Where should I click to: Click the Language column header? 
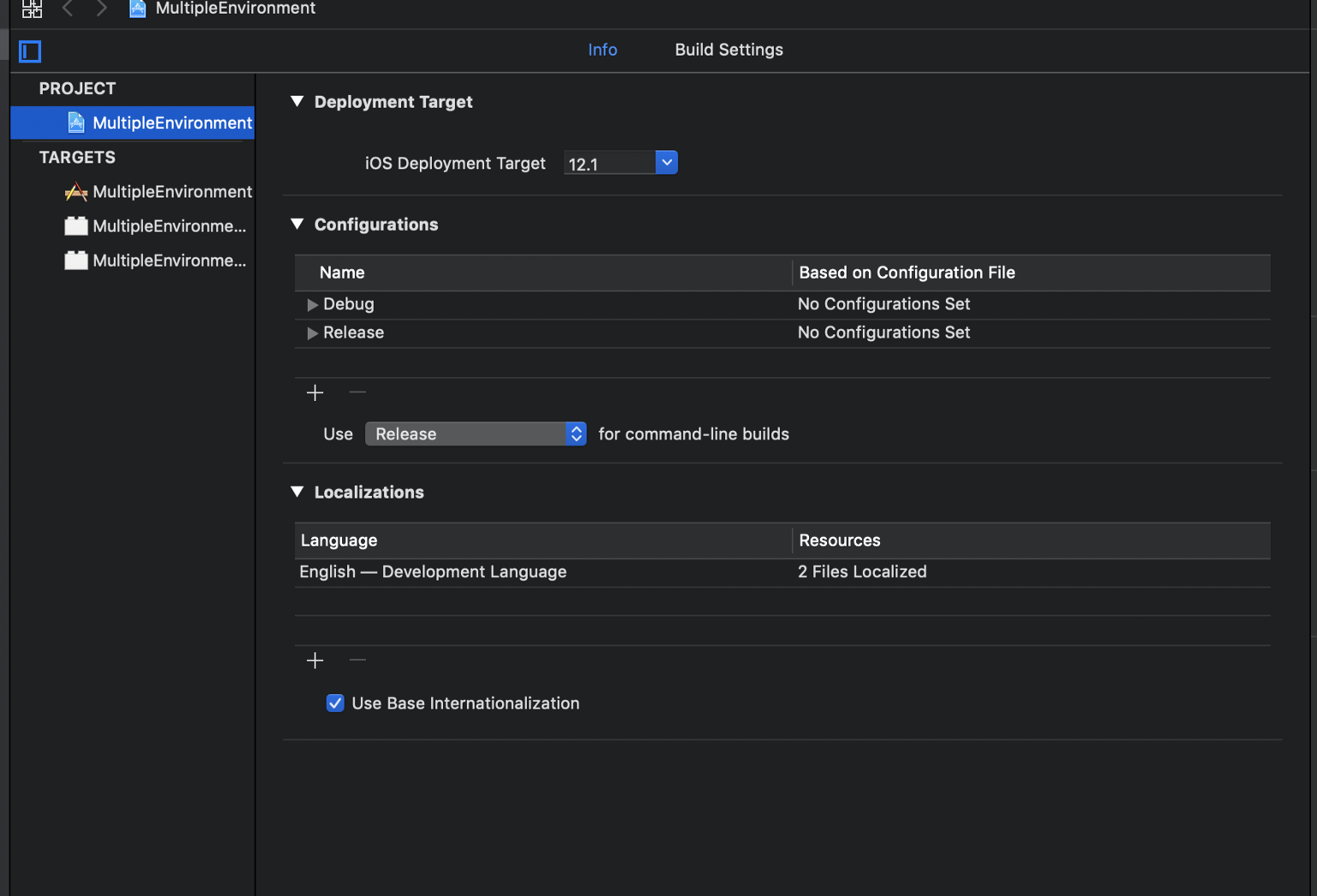pyautogui.click(x=339, y=540)
